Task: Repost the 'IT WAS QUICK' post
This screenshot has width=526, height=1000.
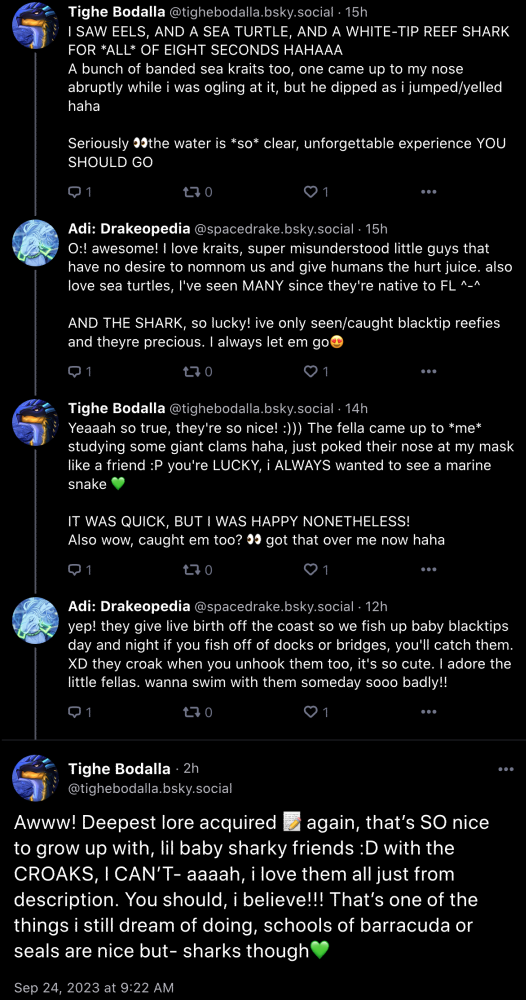Action: (x=198, y=569)
